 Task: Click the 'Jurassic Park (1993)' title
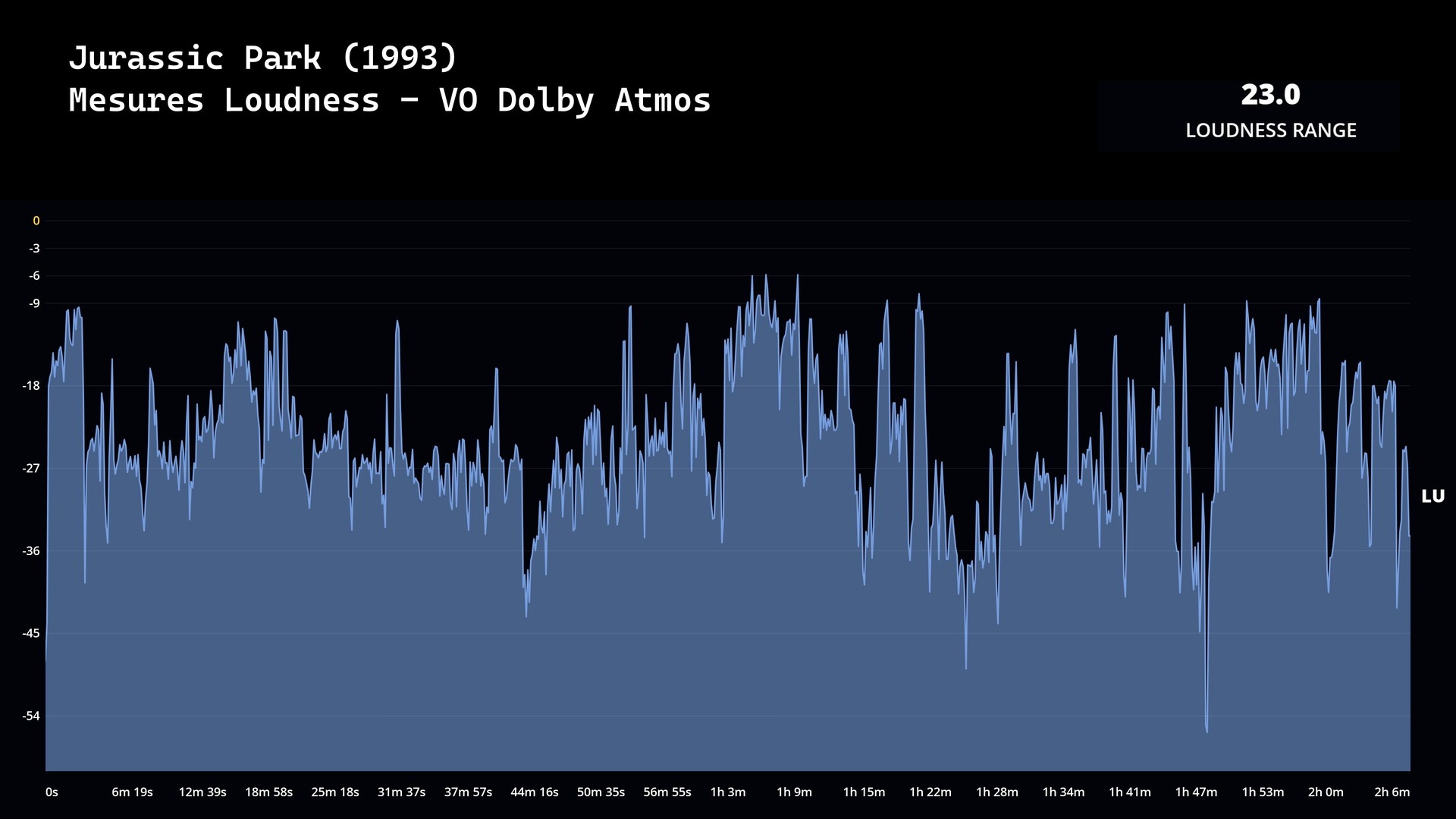pyautogui.click(x=263, y=58)
